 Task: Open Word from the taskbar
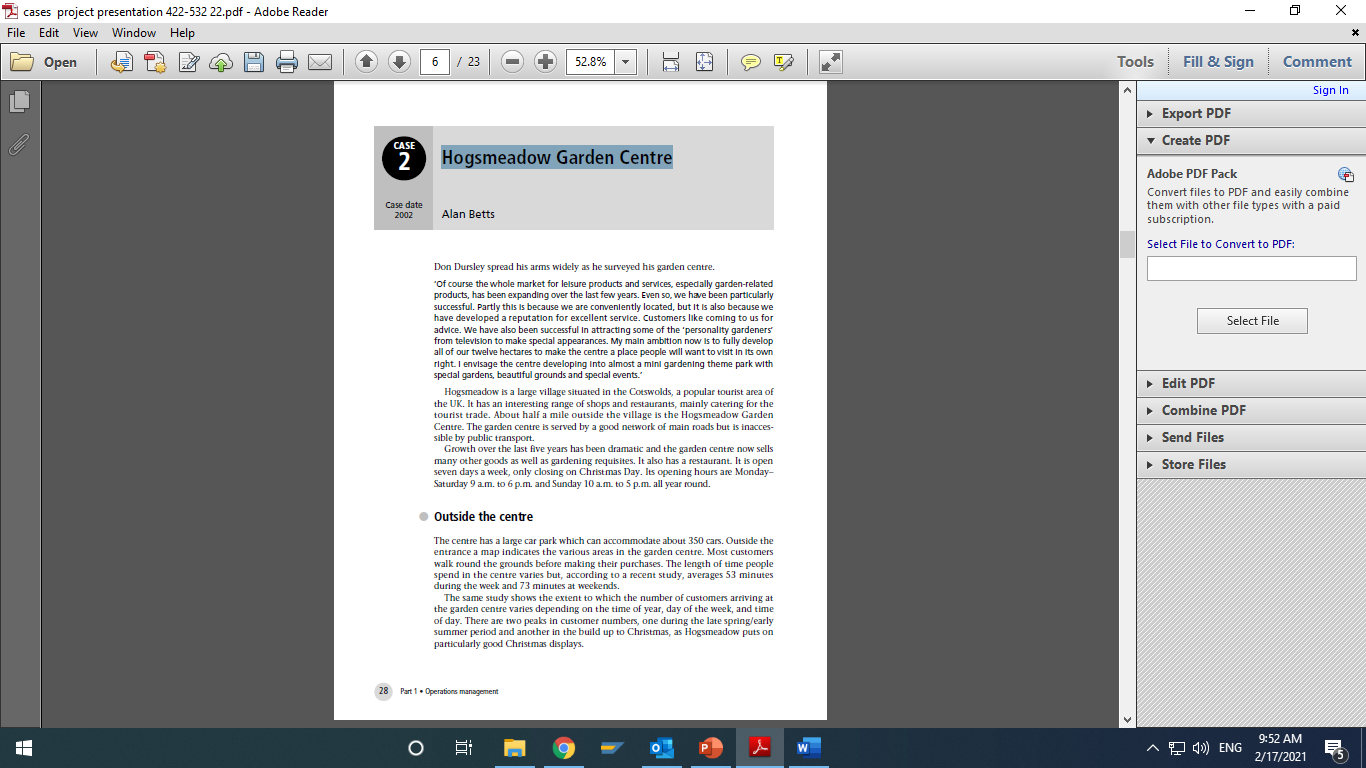pos(809,748)
